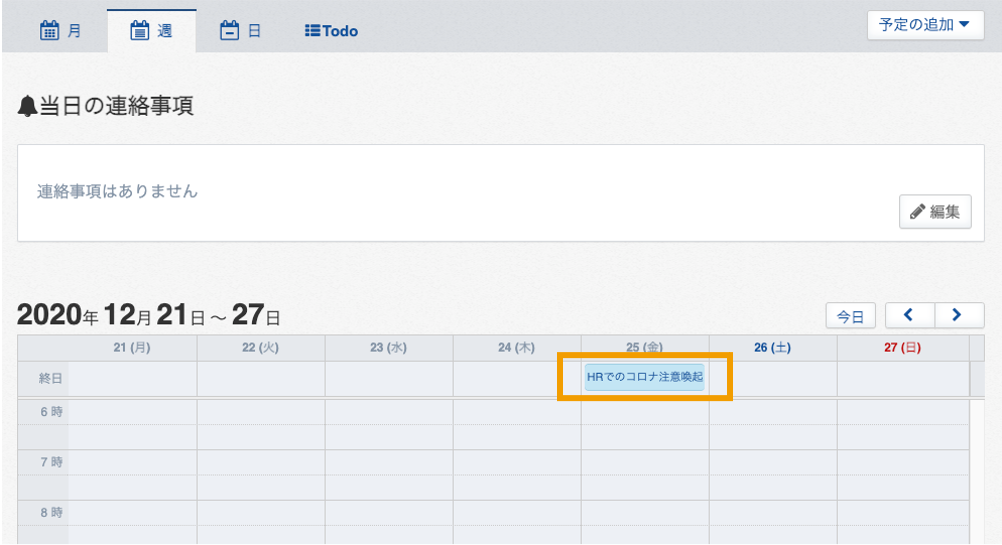Jump to today with the 今日 button
1002x545 pixels.
[850, 316]
